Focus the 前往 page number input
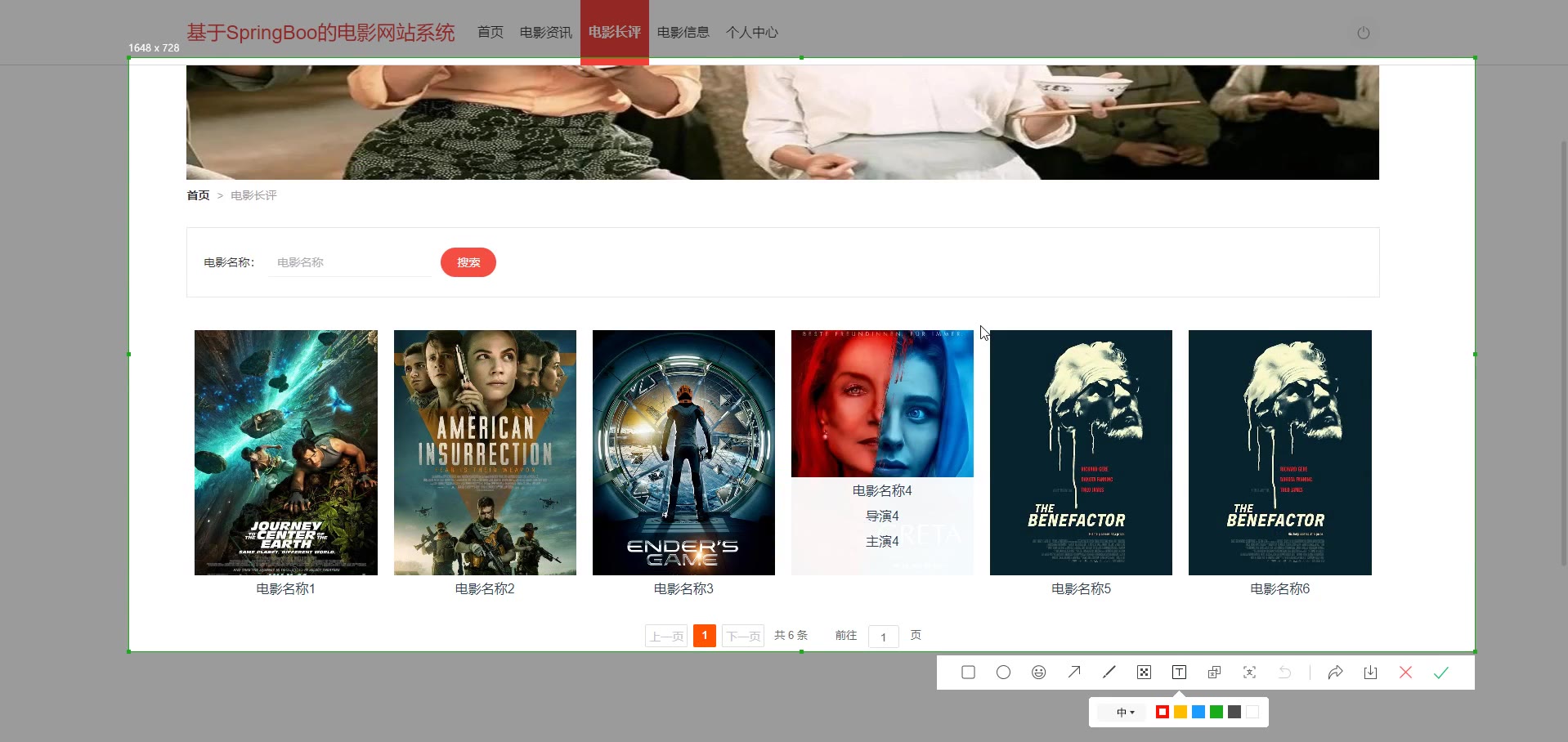Screen dimensions: 1568x742 click(x=884, y=637)
